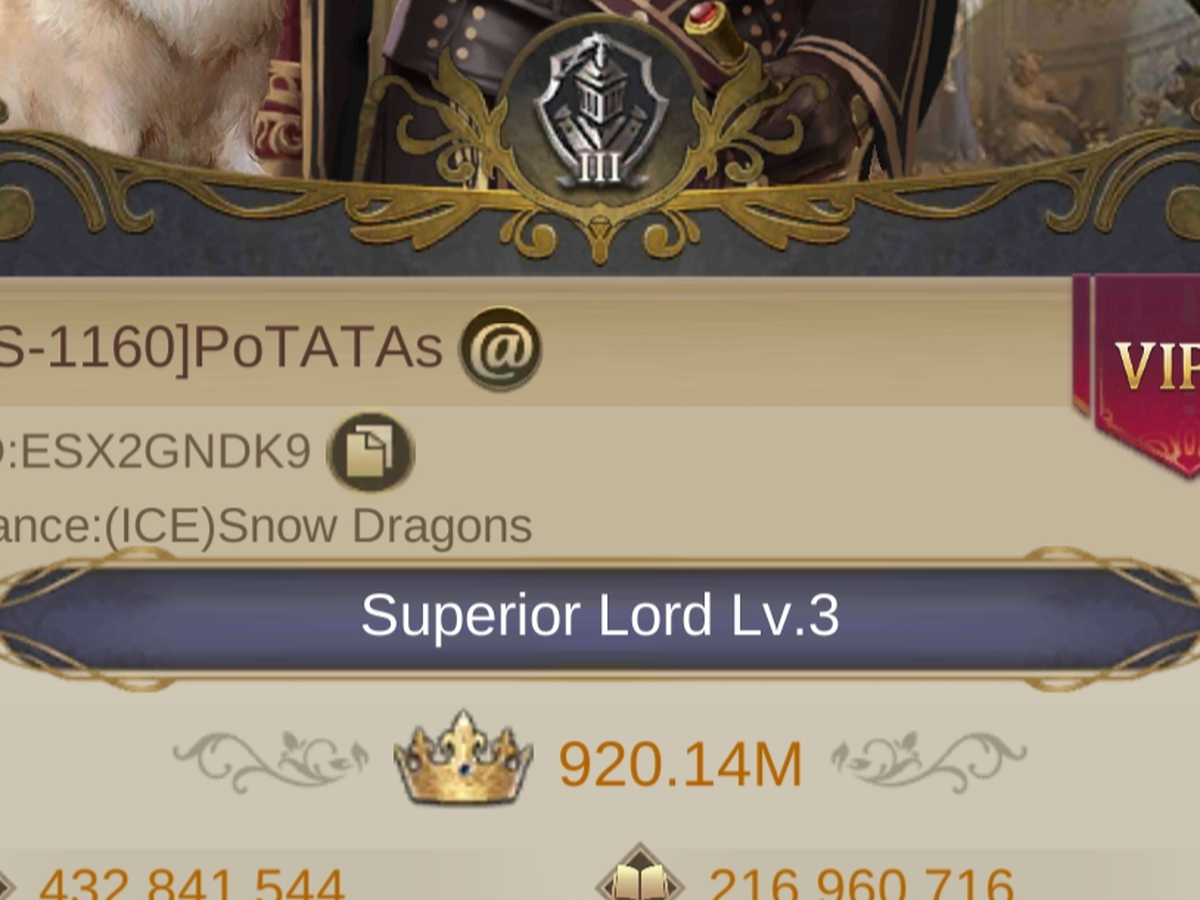Copy the player ID using the copy icon
This screenshot has width=1200, height=900.
[x=371, y=453]
